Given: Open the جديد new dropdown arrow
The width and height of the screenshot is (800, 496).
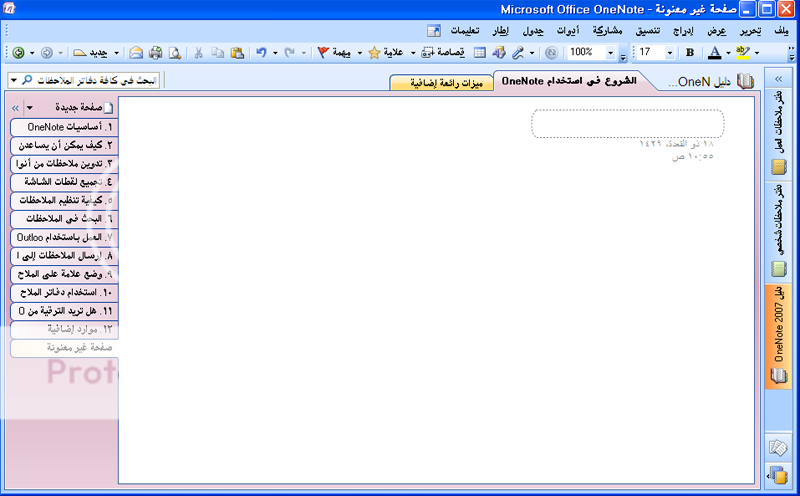Looking at the screenshot, I should [x=116, y=53].
